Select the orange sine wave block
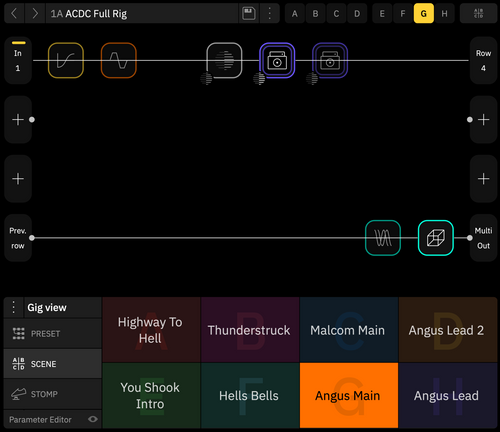 119,60
